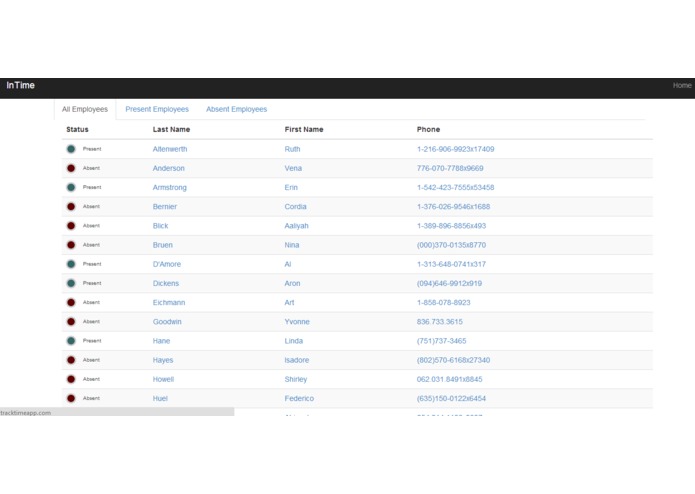Viewport: 695px width, 494px height.
Task: Select last name D'Amore
Action: tap(167, 264)
